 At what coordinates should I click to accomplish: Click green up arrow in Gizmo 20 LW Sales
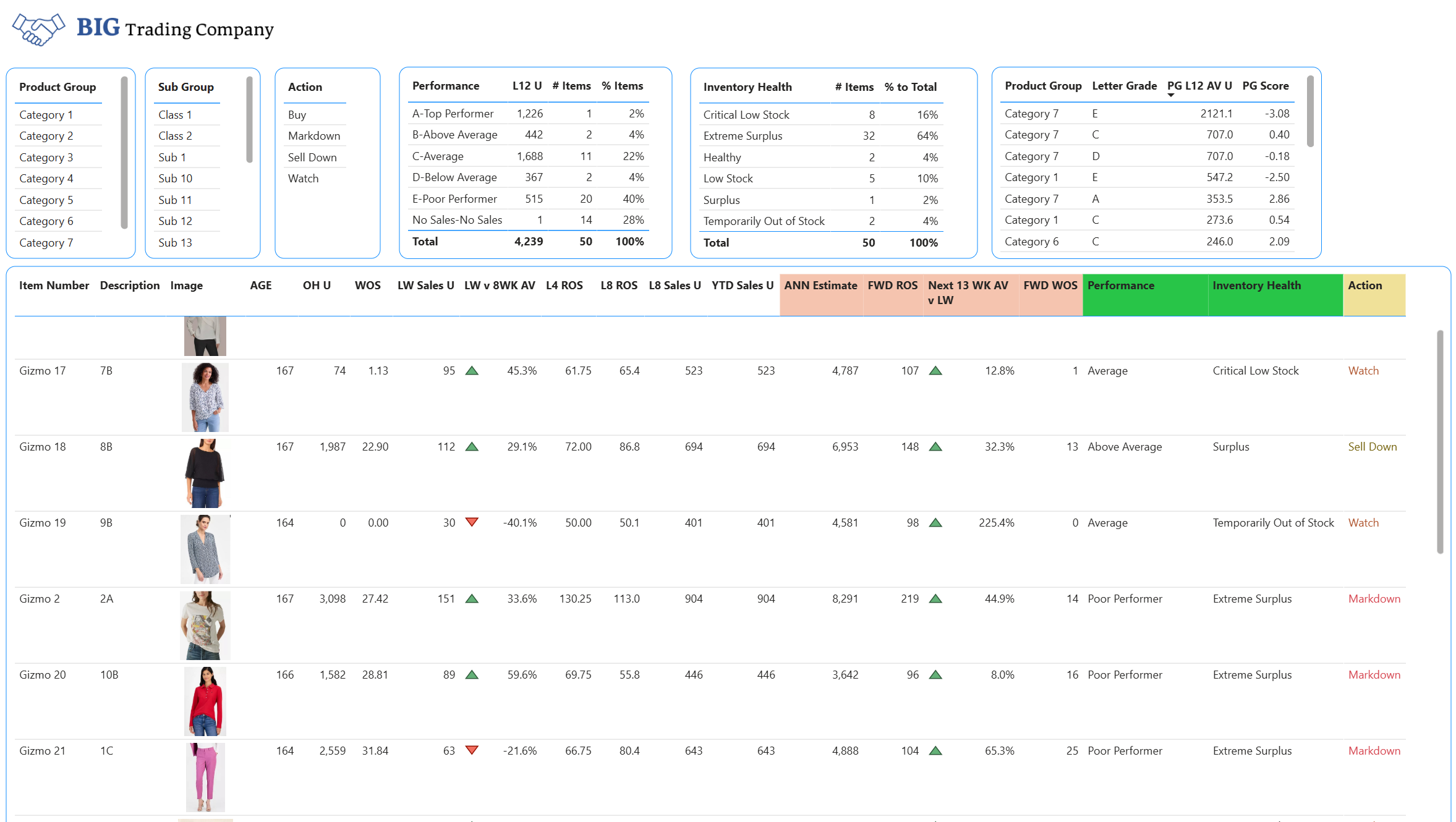(x=472, y=675)
